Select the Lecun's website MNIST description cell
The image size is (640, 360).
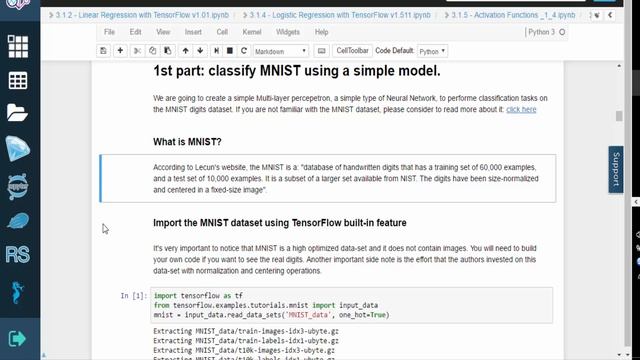[328, 178]
